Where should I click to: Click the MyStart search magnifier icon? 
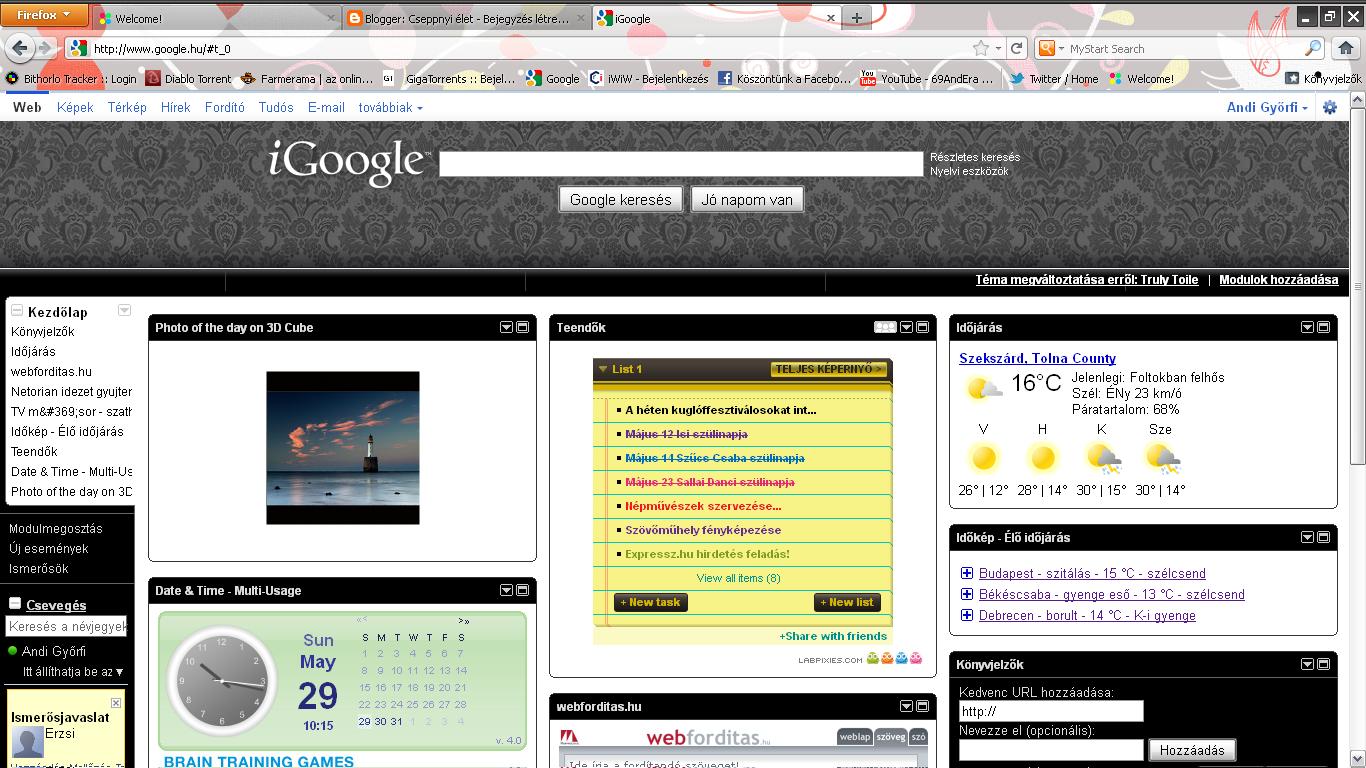pyautogui.click(x=1313, y=48)
